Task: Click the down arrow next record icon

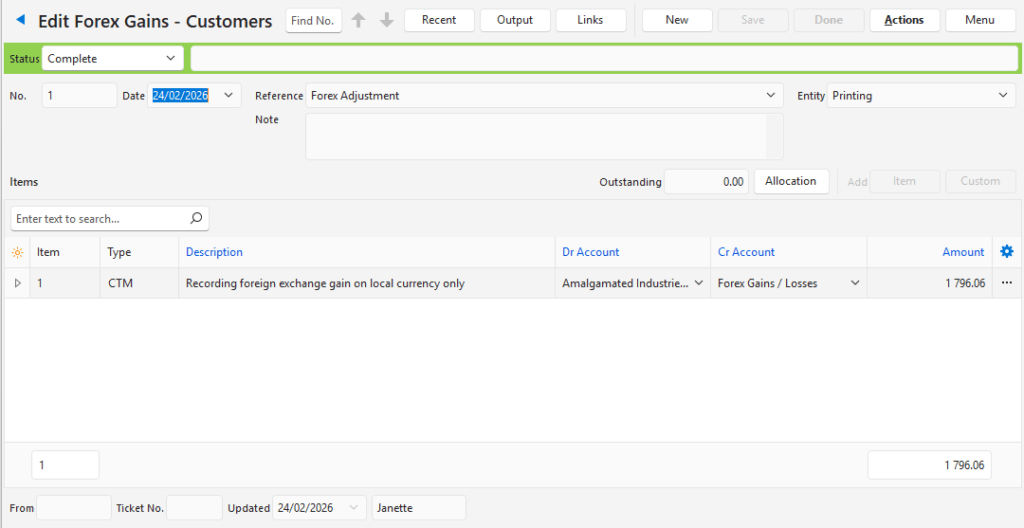Action: coord(387,20)
